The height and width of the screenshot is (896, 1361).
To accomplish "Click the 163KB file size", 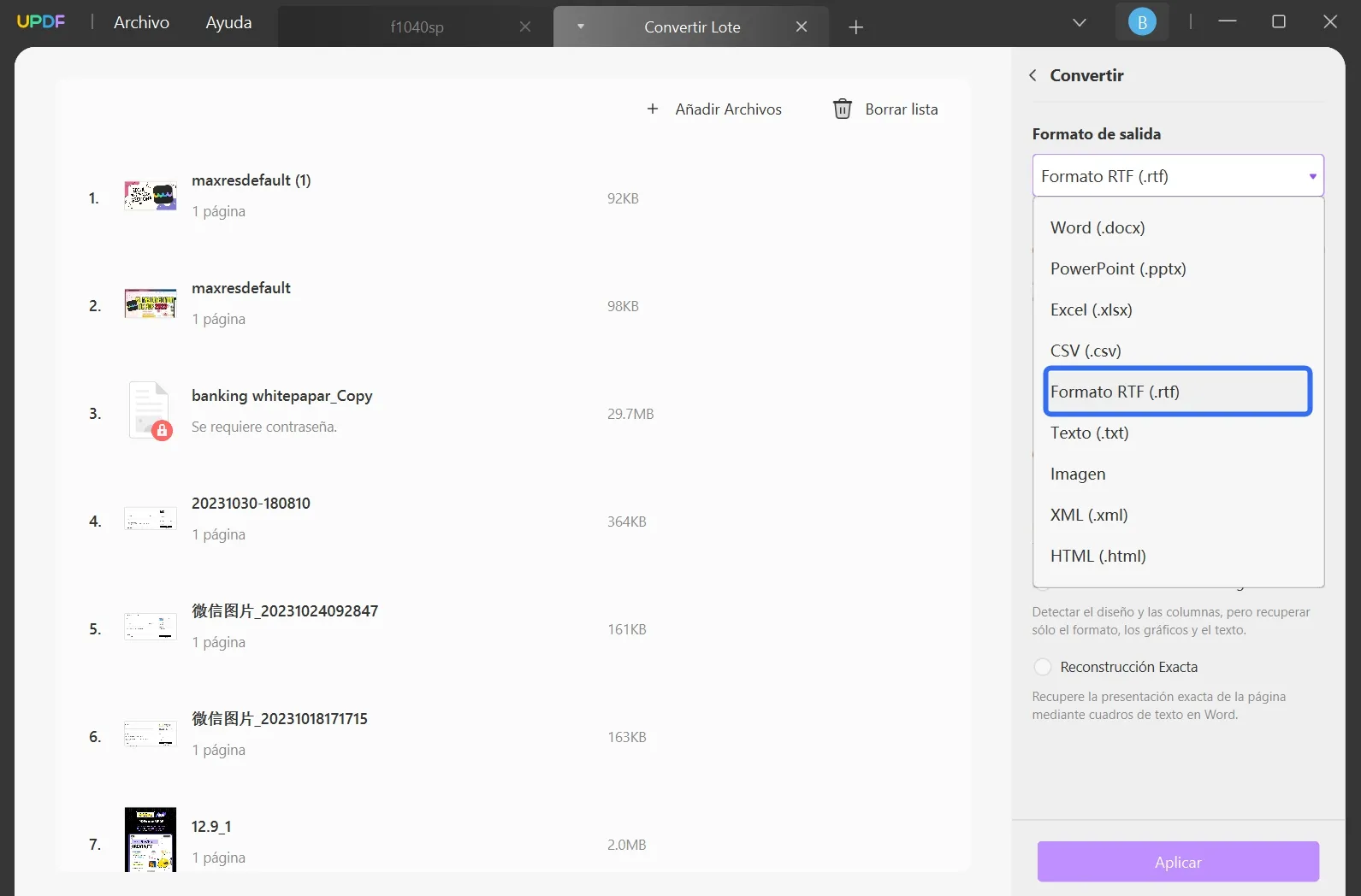I will [x=627, y=737].
